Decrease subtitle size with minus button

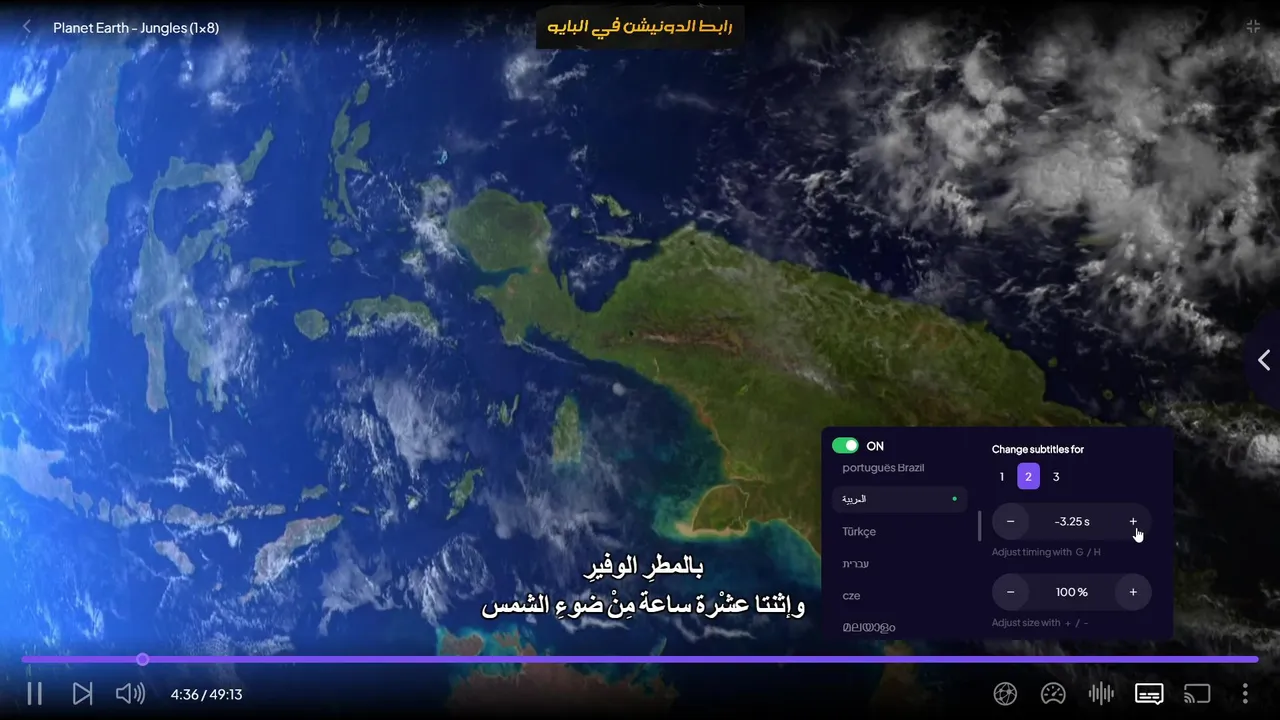pos(1010,592)
